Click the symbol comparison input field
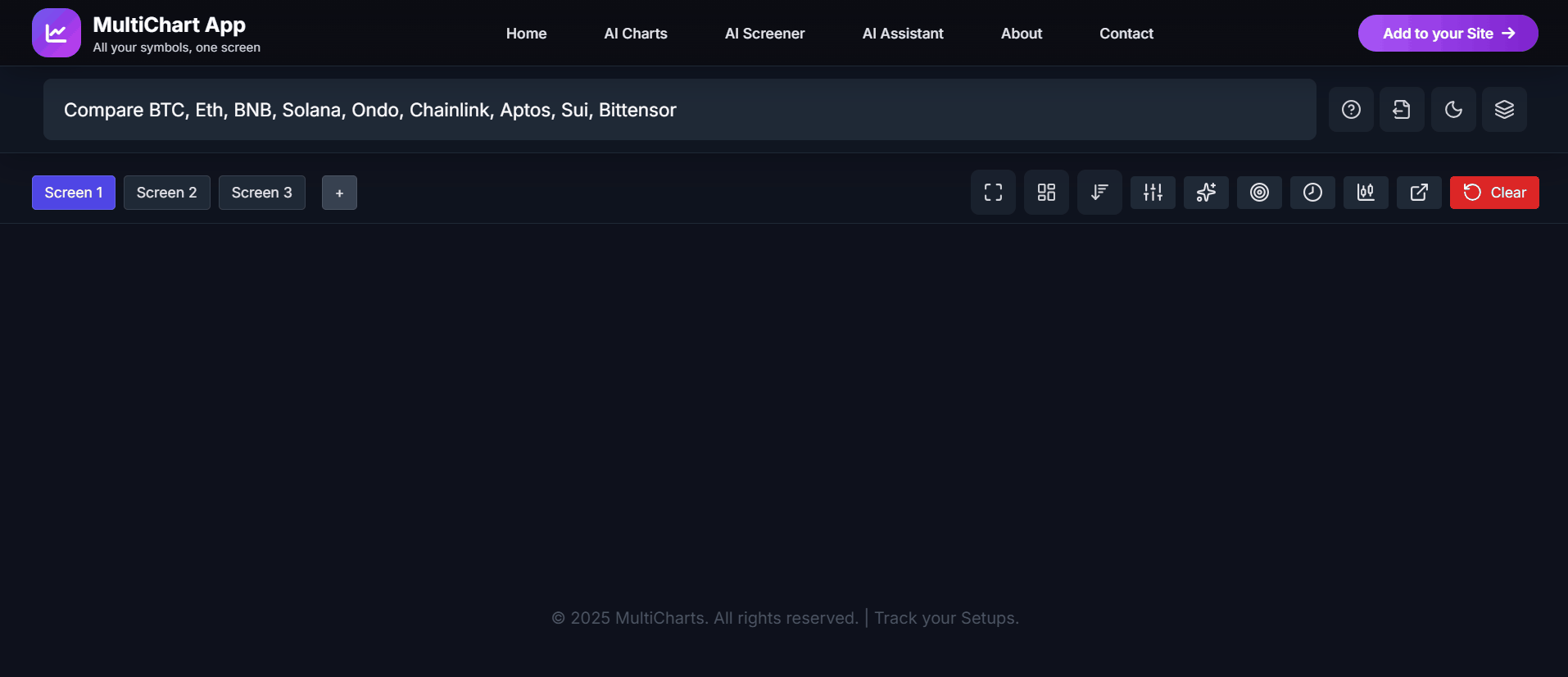The image size is (1568, 677). (679, 110)
